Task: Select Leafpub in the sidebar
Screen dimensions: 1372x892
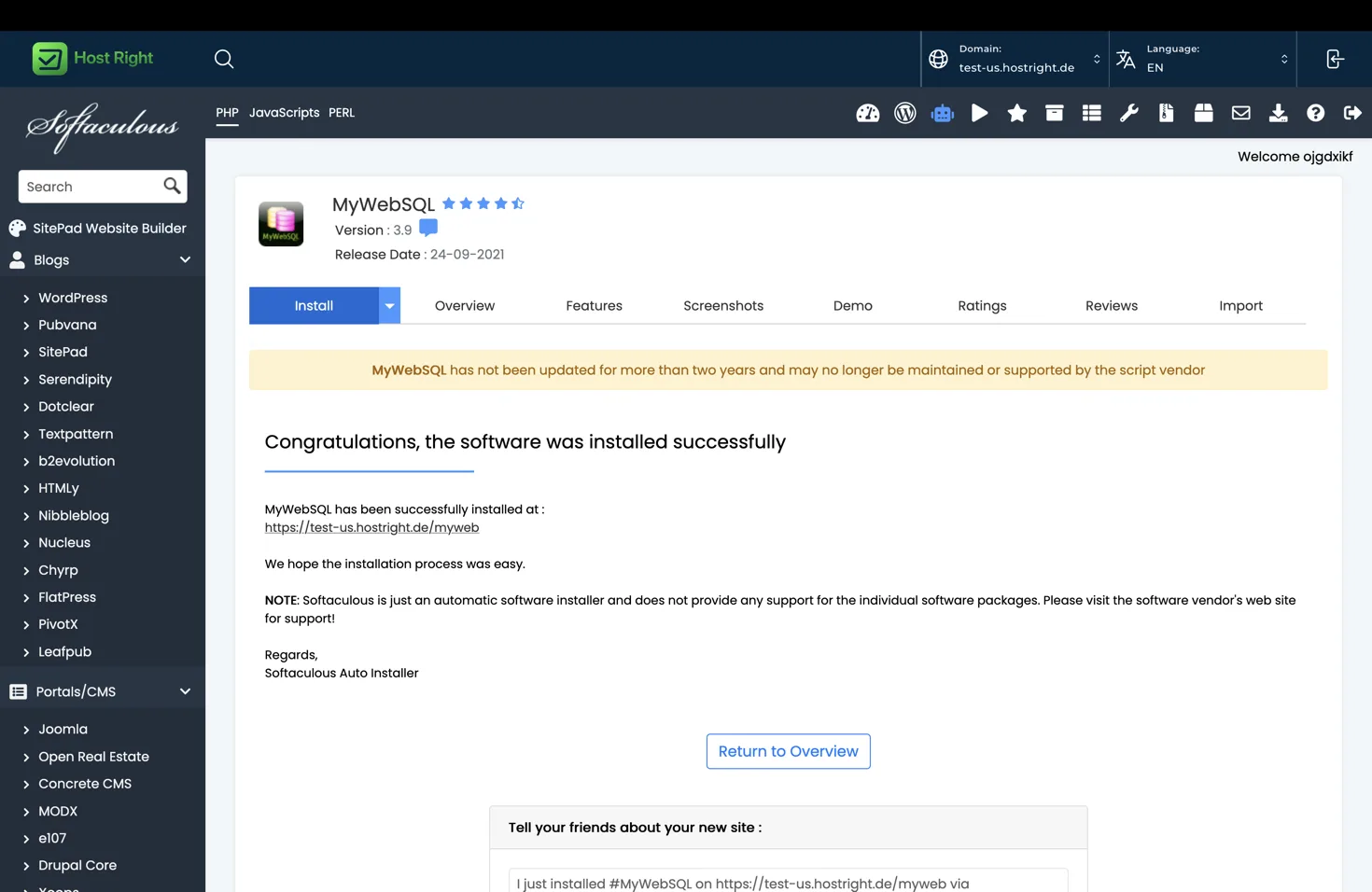Action: pyautogui.click(x=64, y=652)
